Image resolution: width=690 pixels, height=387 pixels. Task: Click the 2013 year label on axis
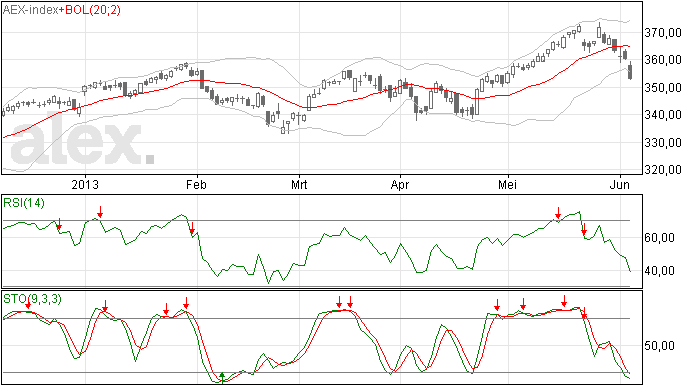pos(85,184)
